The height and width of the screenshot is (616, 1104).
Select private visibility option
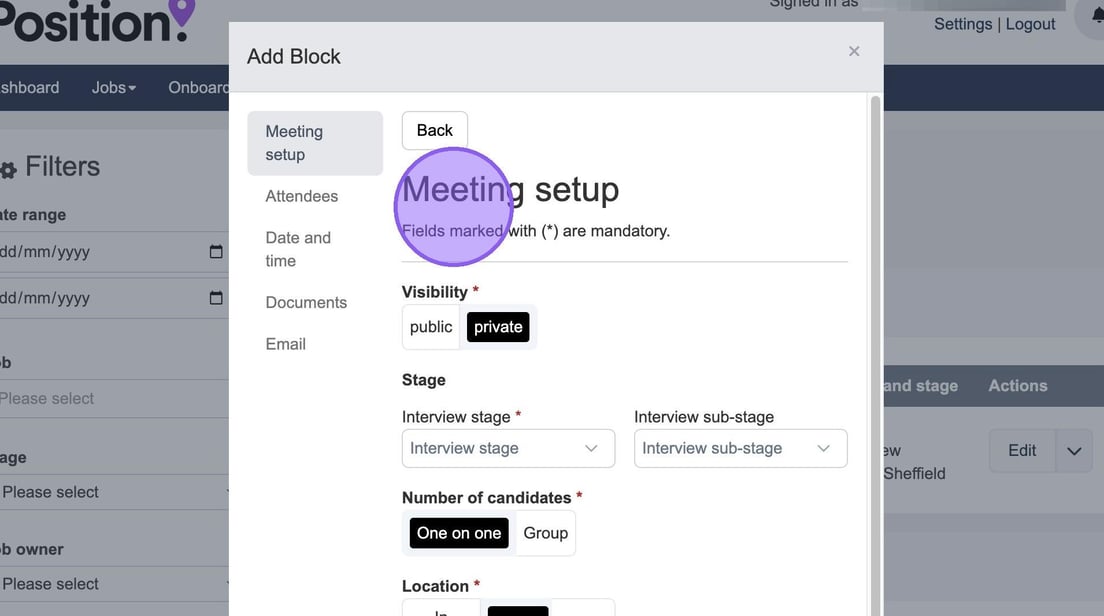498,327
